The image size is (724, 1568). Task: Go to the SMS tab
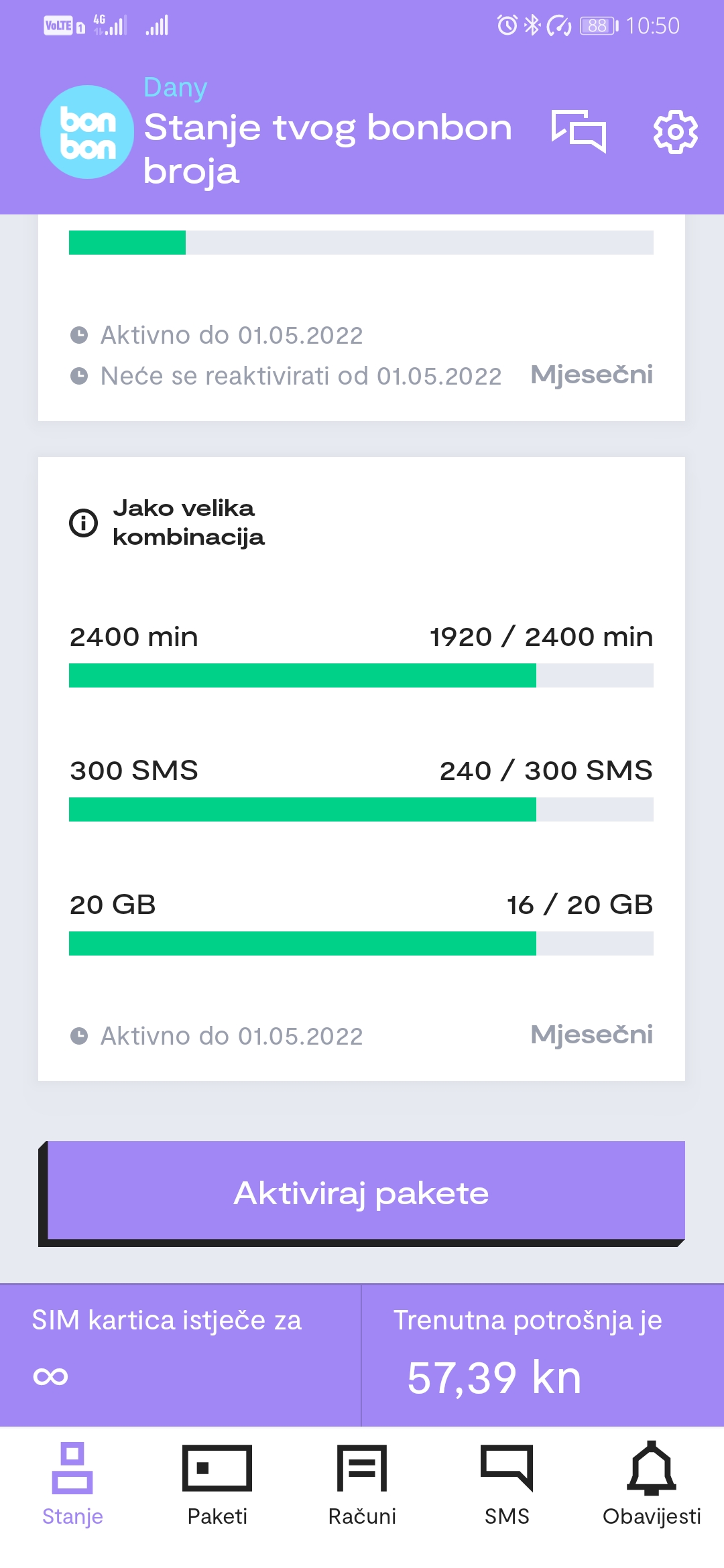pyautogui.click(x=507, y=1483)
